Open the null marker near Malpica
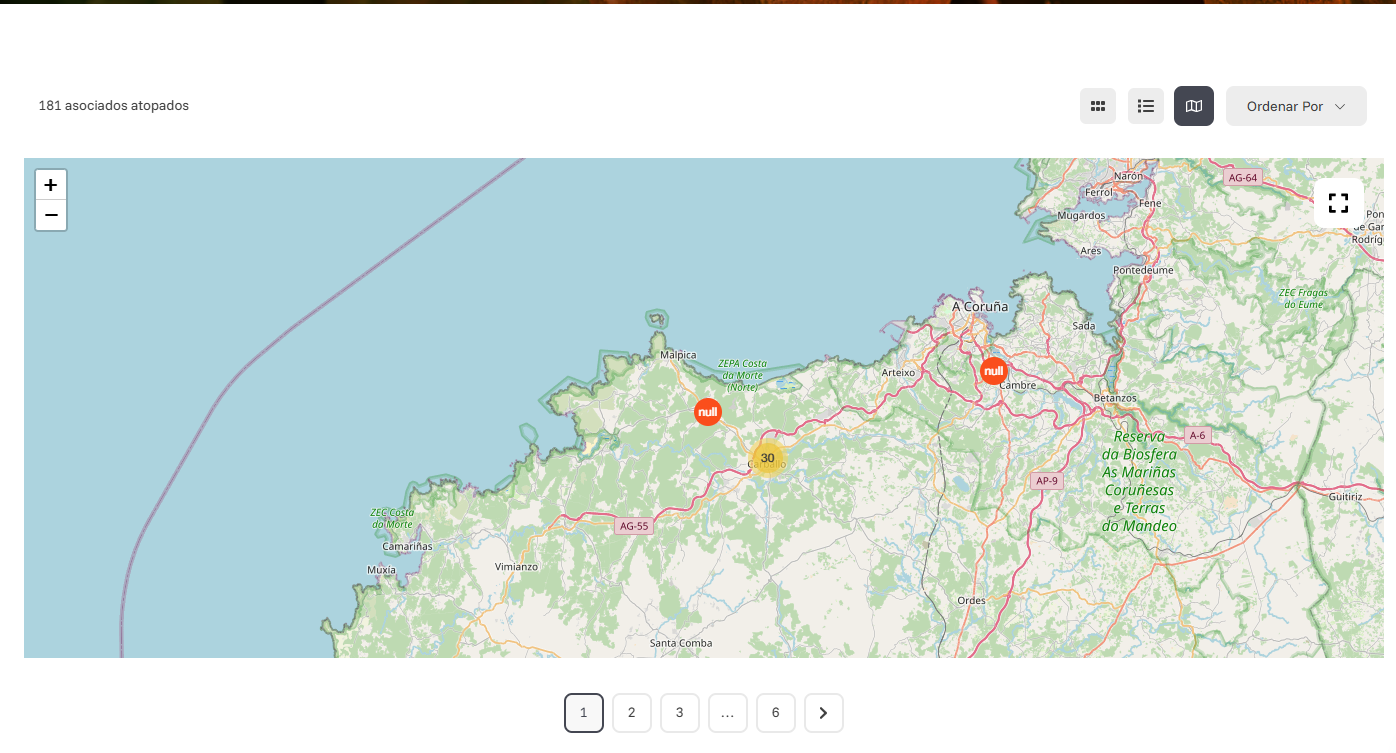Screen dimensions: 1396x753 tap(708, 411)
